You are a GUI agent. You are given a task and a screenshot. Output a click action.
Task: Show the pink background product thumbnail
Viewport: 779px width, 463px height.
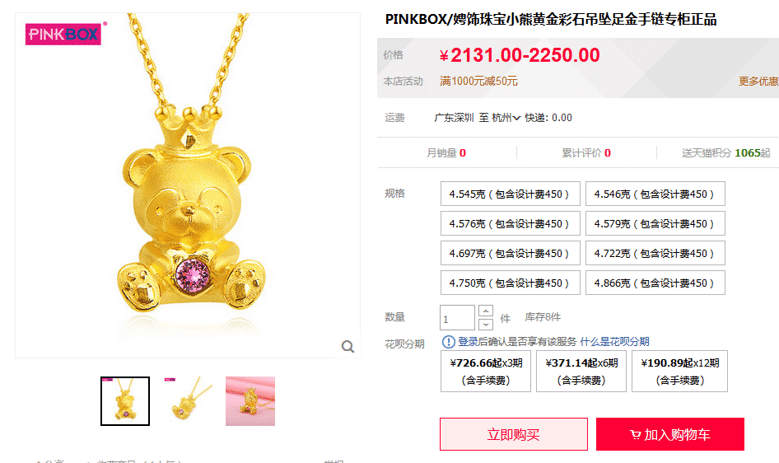(x=250, y=401)
